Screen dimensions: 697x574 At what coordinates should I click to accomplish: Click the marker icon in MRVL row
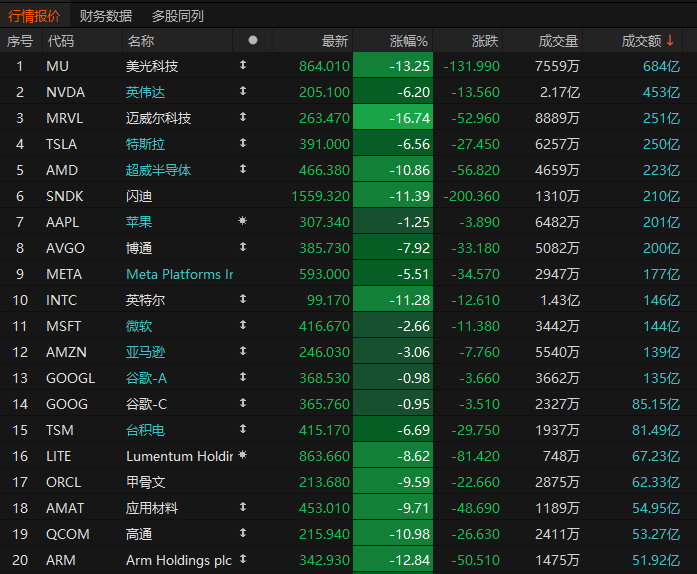point(243,117)
